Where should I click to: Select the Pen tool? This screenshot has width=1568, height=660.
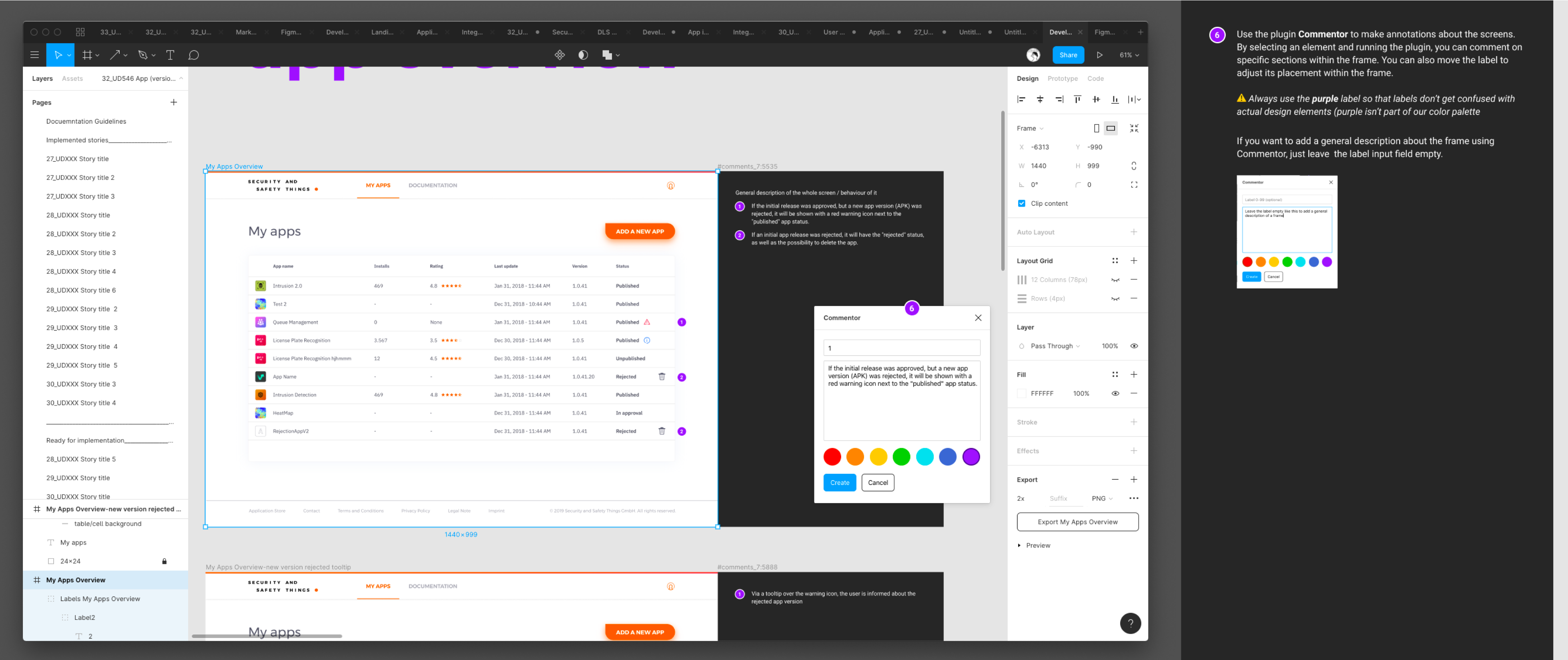(142, 55)
